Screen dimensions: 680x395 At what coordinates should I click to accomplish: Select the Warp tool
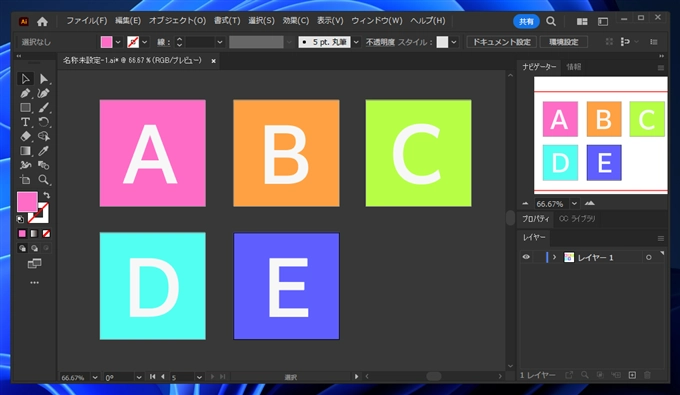tap(25, 165)
